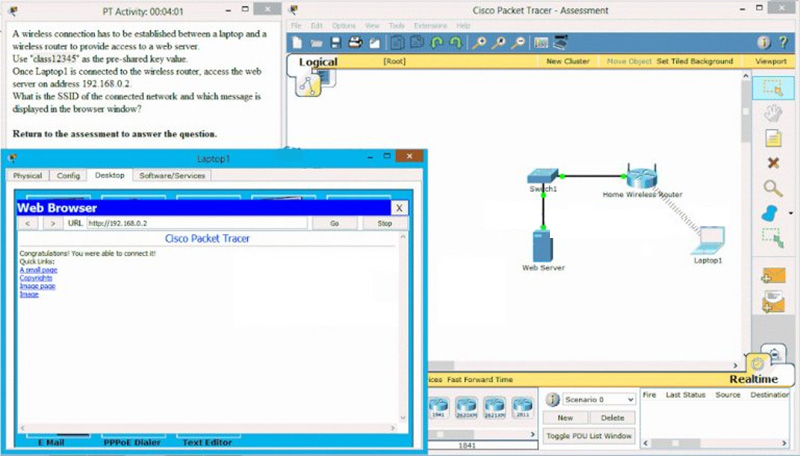Click the Stop button in Web Browser
Screen dimensions: 800x456
pos(385,223)
